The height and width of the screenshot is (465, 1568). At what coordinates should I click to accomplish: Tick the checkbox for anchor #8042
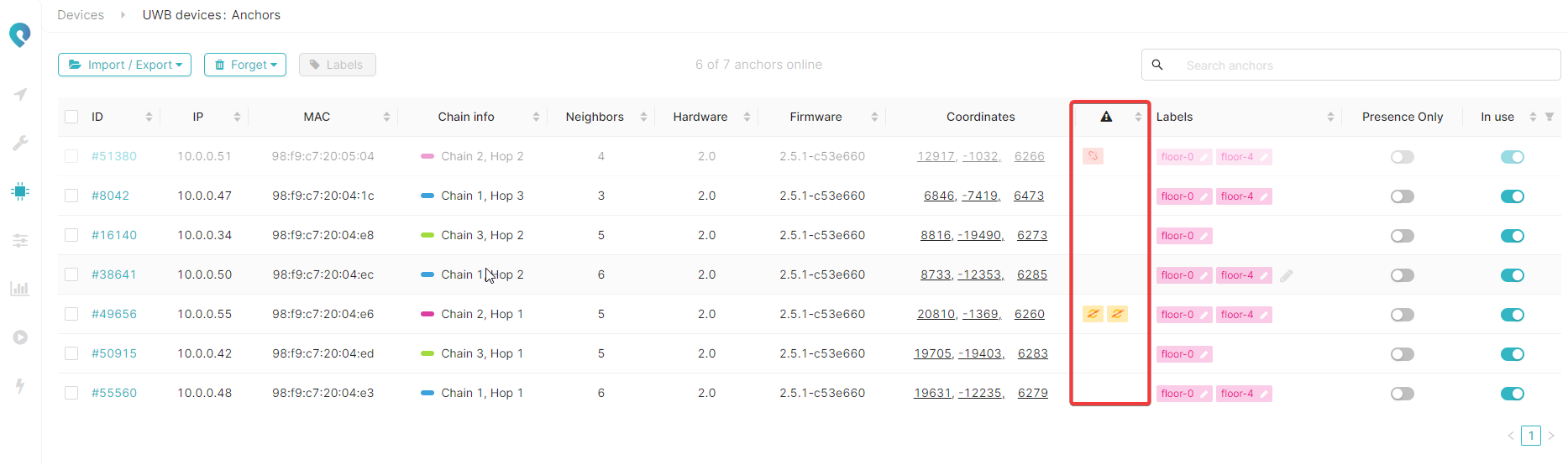(71, 196)
